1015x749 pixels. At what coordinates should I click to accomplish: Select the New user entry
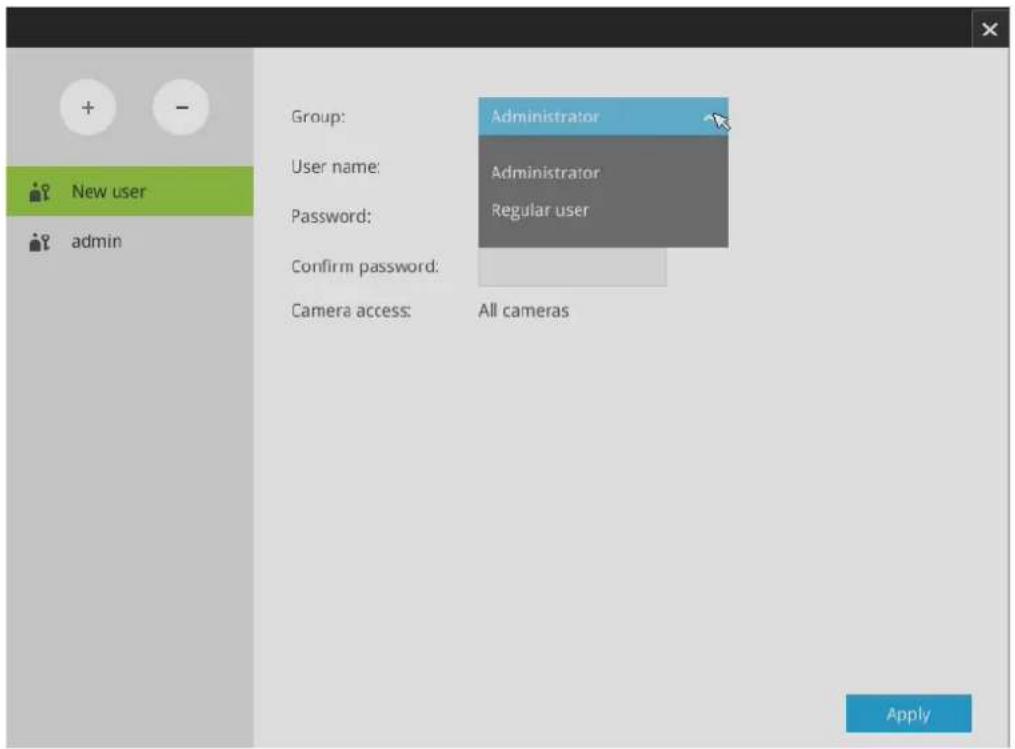[130, 192]
